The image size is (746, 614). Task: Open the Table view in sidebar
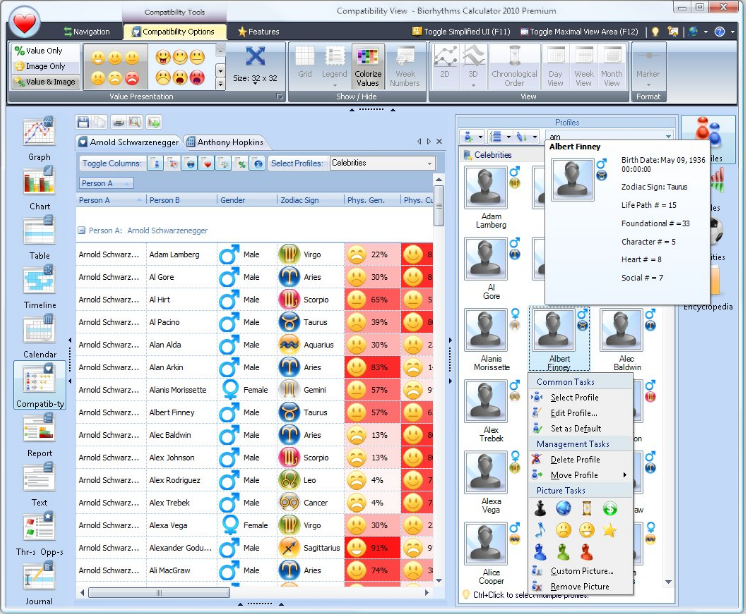pos(39,237)
